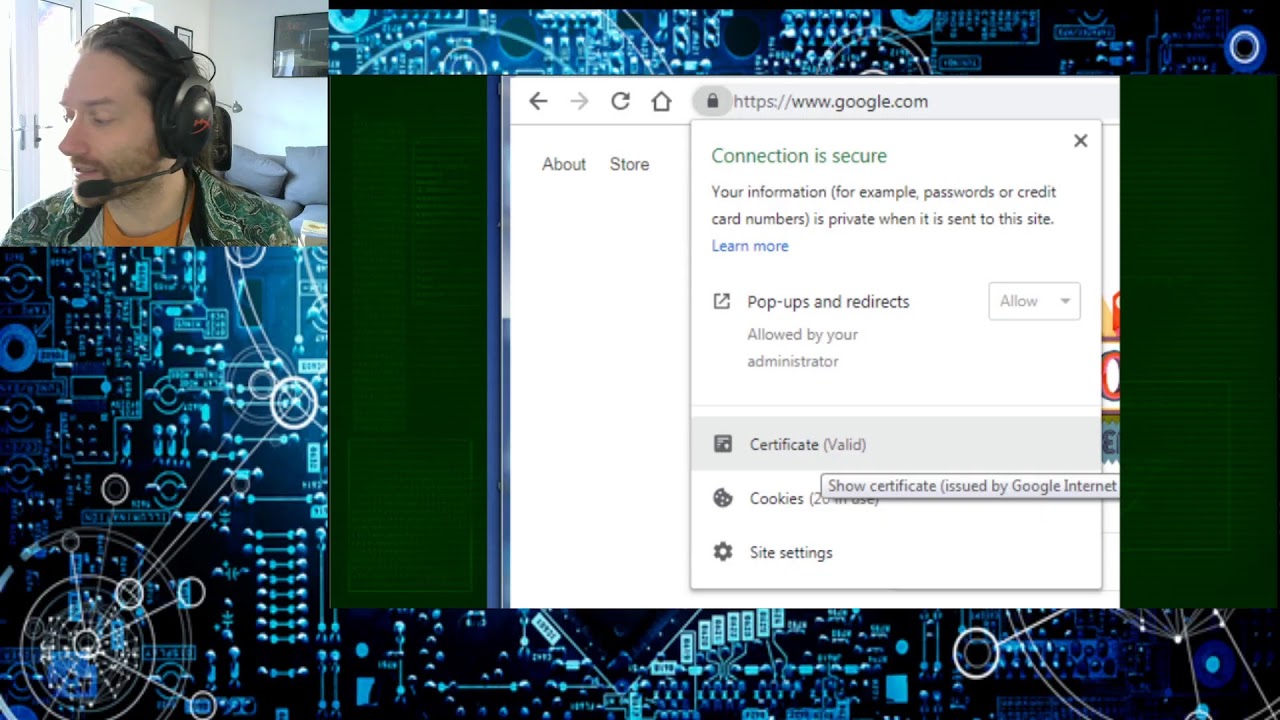Click the browser forward arrow

580,101
